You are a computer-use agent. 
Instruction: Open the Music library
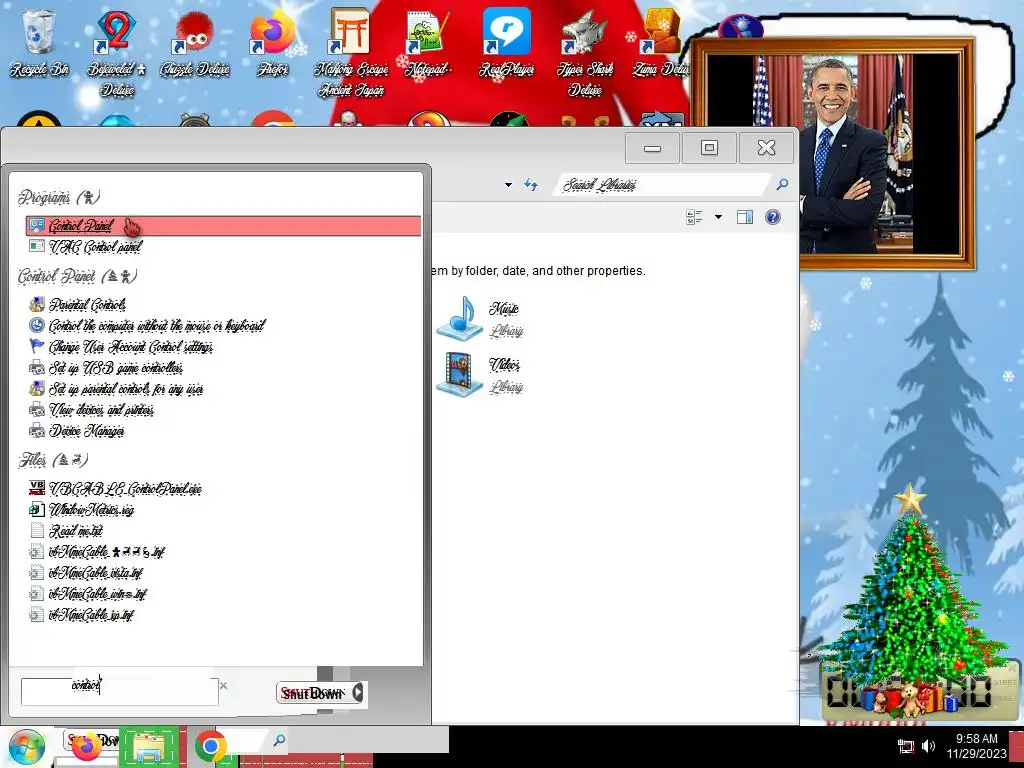[480, 319]
